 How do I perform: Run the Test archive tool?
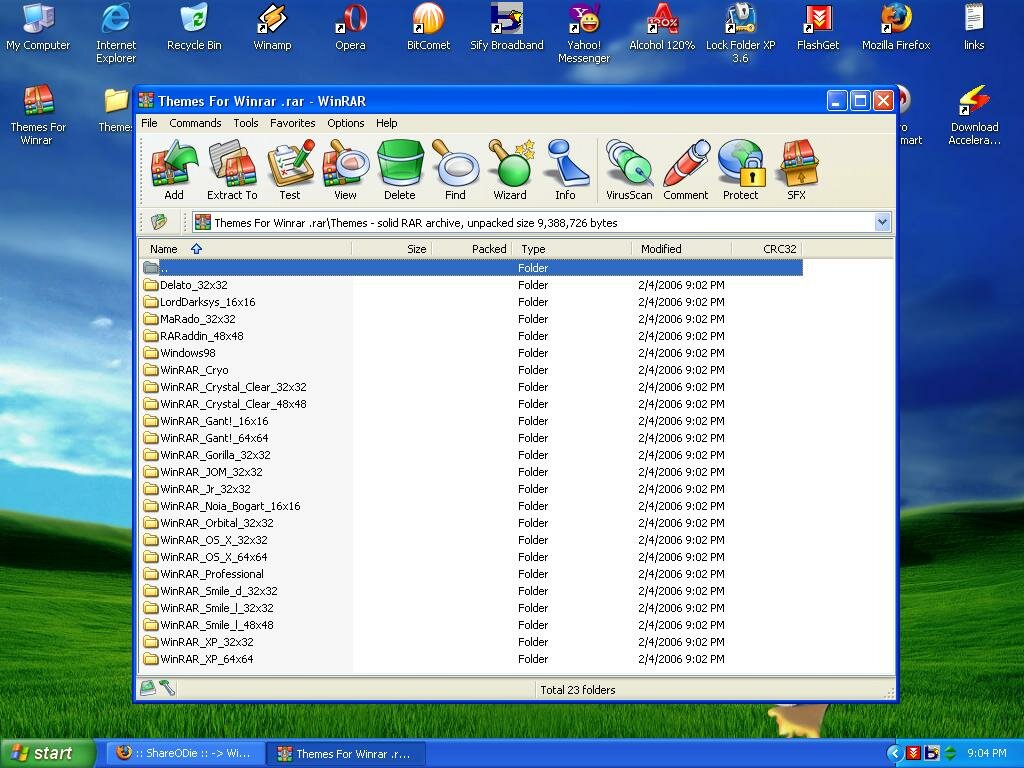[x=290, y=169]
